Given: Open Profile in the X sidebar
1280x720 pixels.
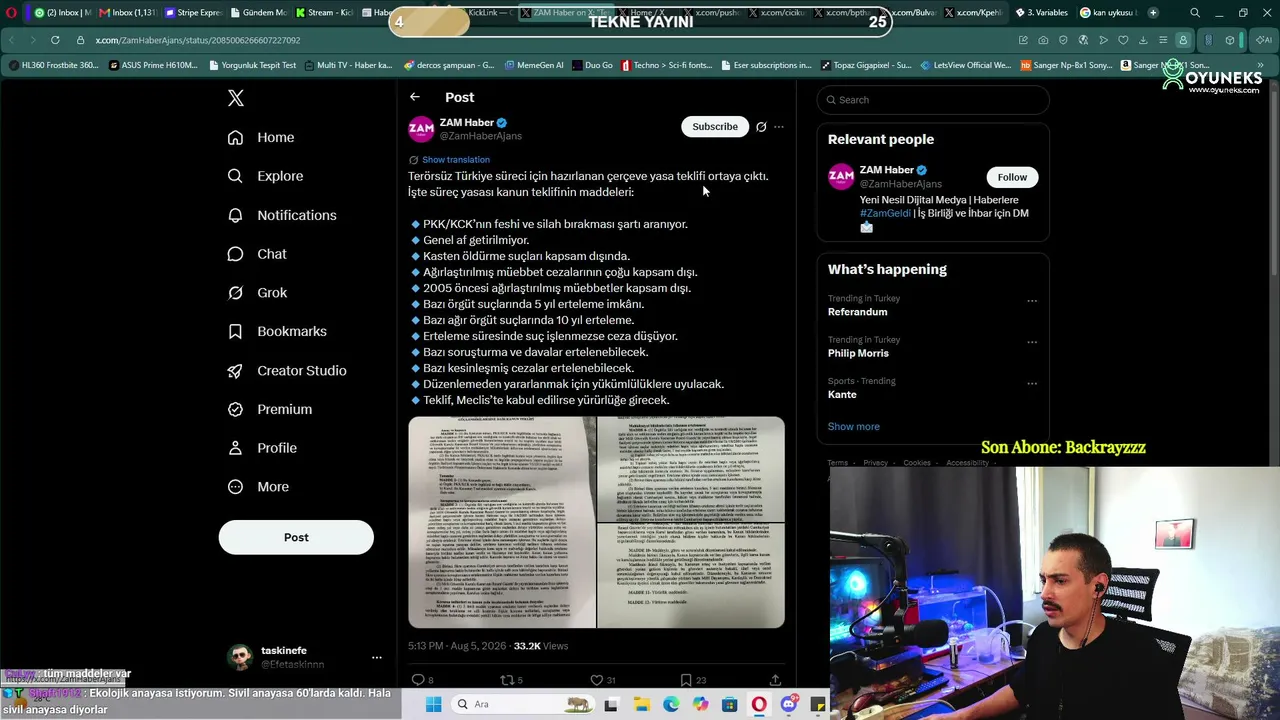Looking at the screenshot, I should 262,448.
